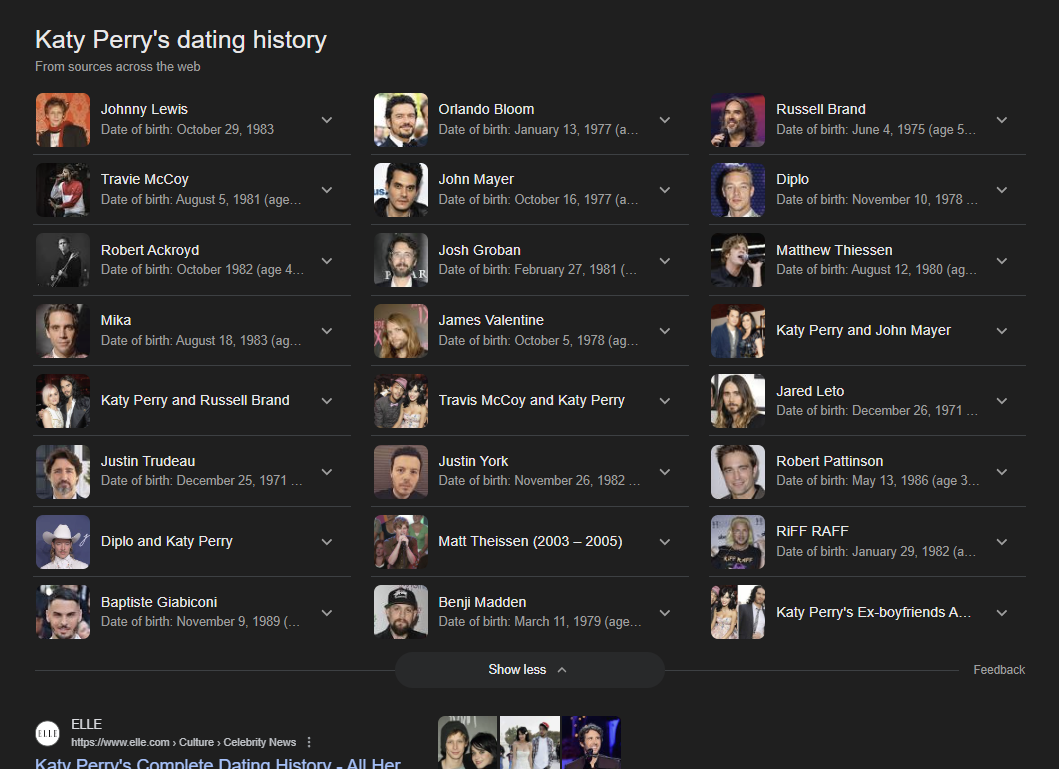
Task: Expand Katy Perry and Russell Brand chevron
Action: point(327,401)
